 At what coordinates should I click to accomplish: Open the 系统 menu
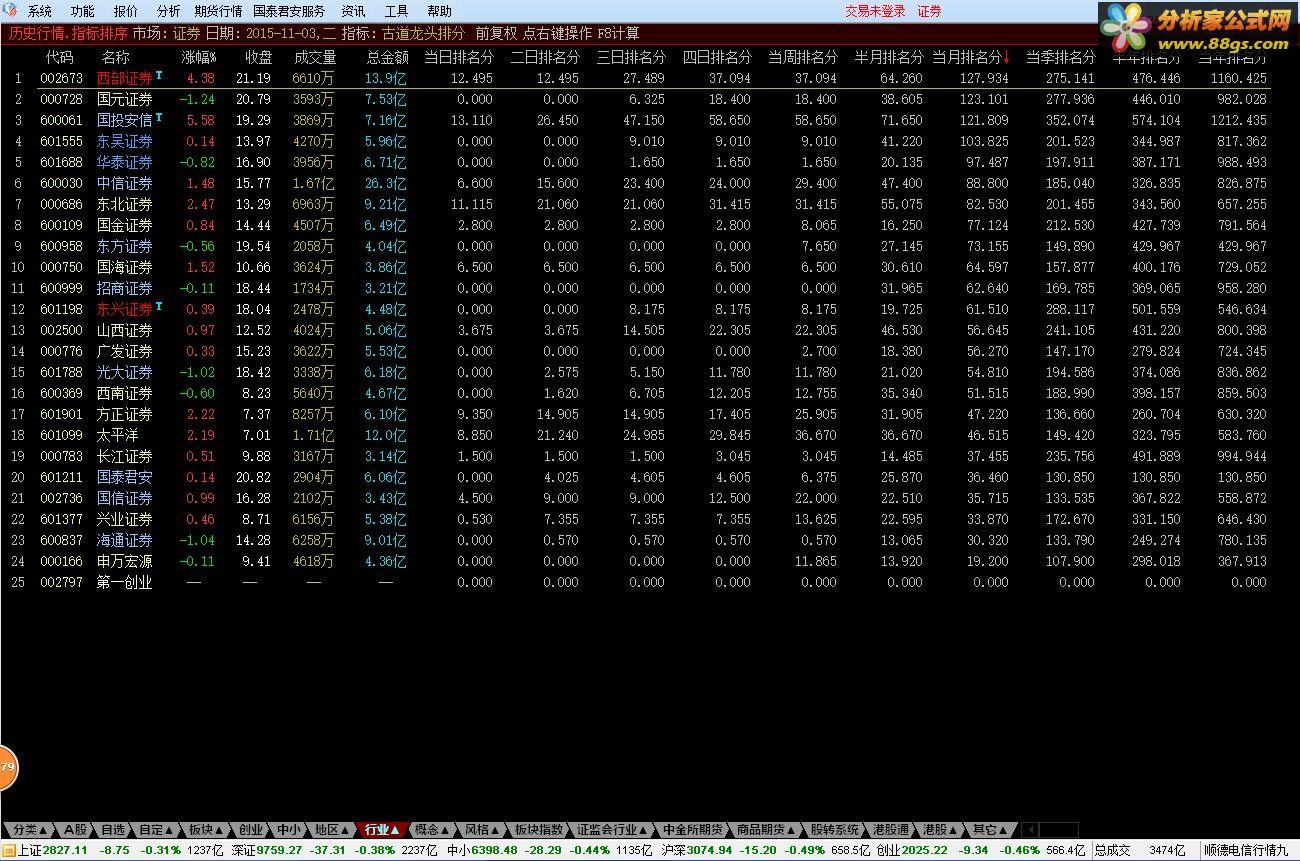40,11
